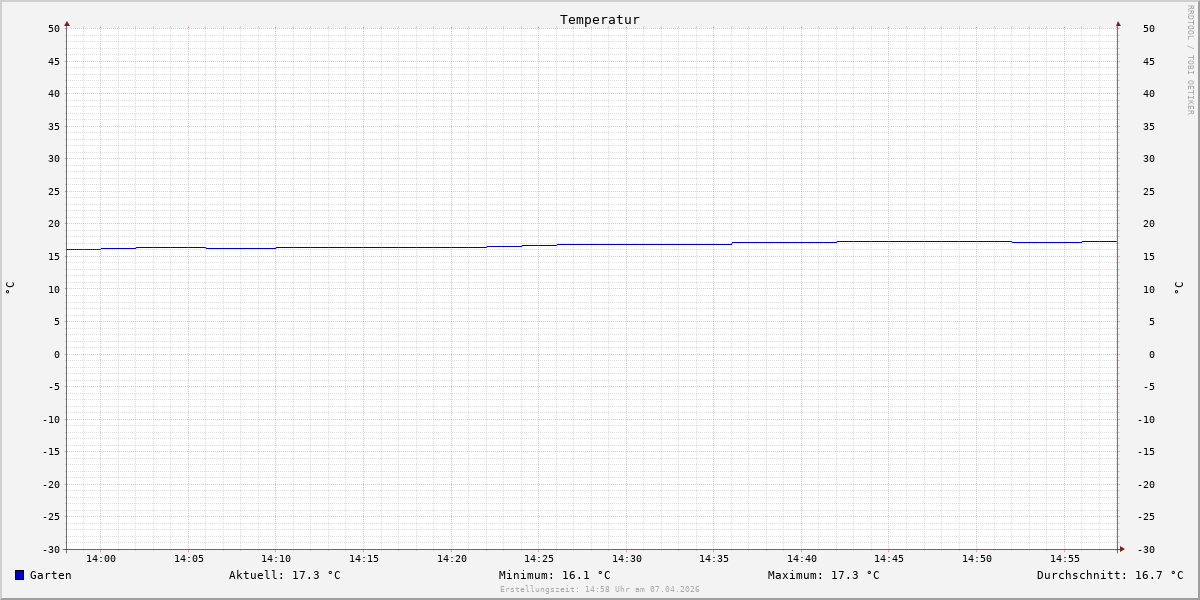Click the 14:10 time axis label
Viewport: 1200px width, 600px height.
276,558
